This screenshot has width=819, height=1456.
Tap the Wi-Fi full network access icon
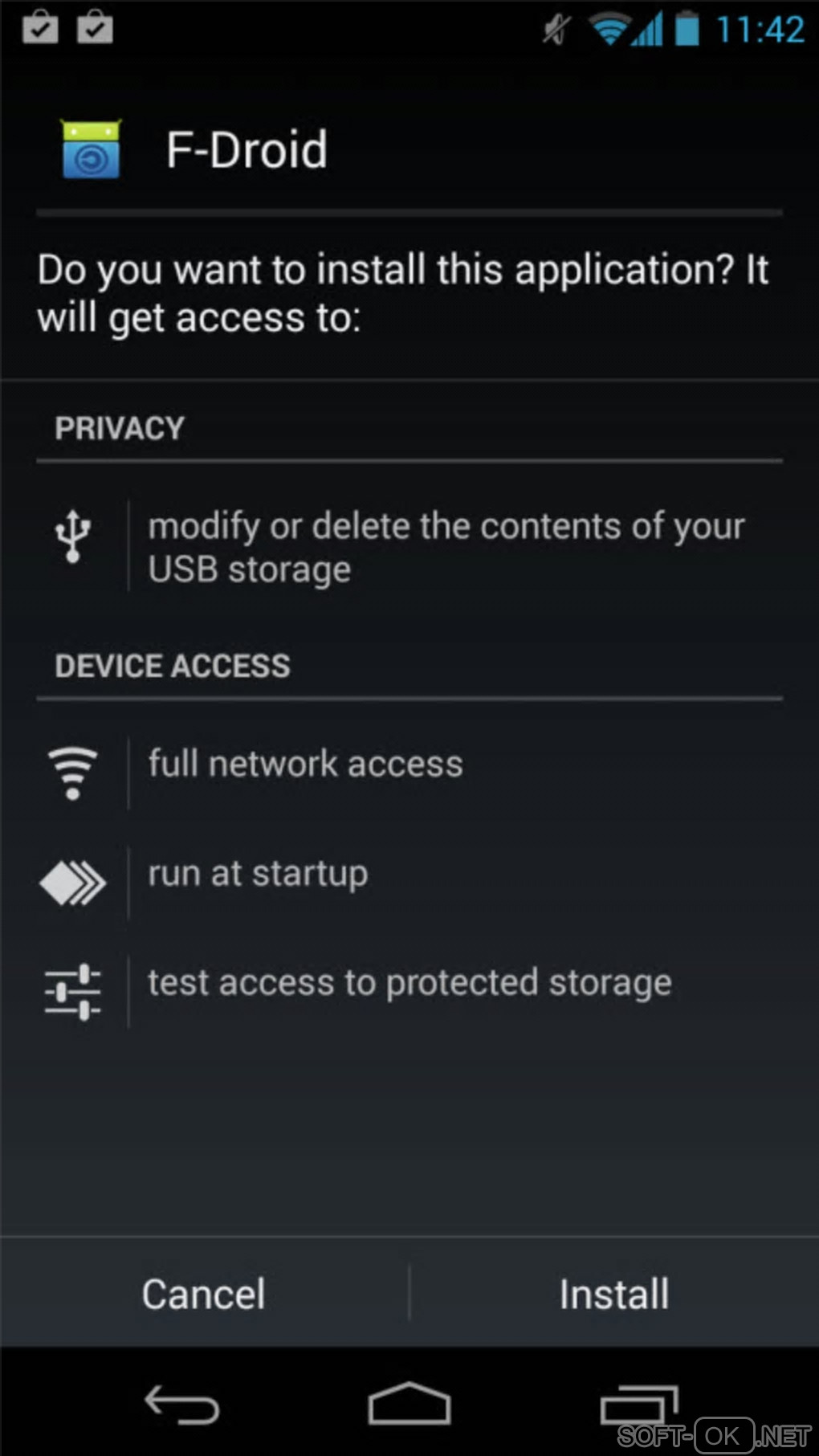click(73, 772)
